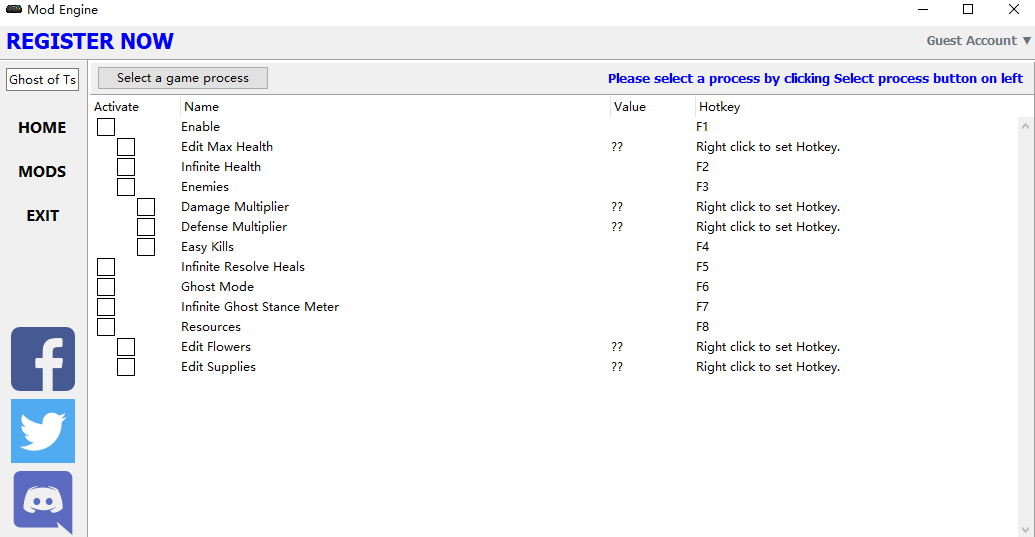Tick the Edit Flowers checkbox
Screen dimensions: 1035x537
[x=126, y=347]
